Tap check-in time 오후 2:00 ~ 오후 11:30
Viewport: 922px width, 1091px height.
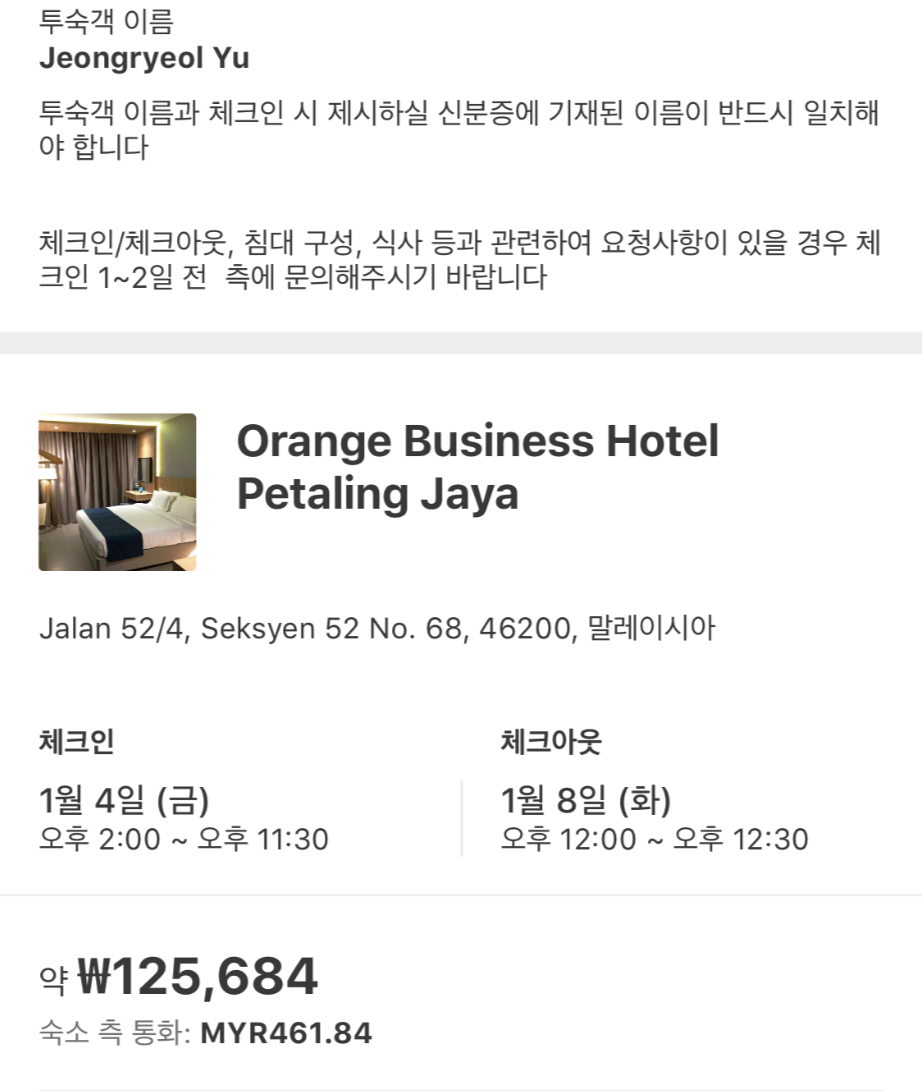pos(184,839)
